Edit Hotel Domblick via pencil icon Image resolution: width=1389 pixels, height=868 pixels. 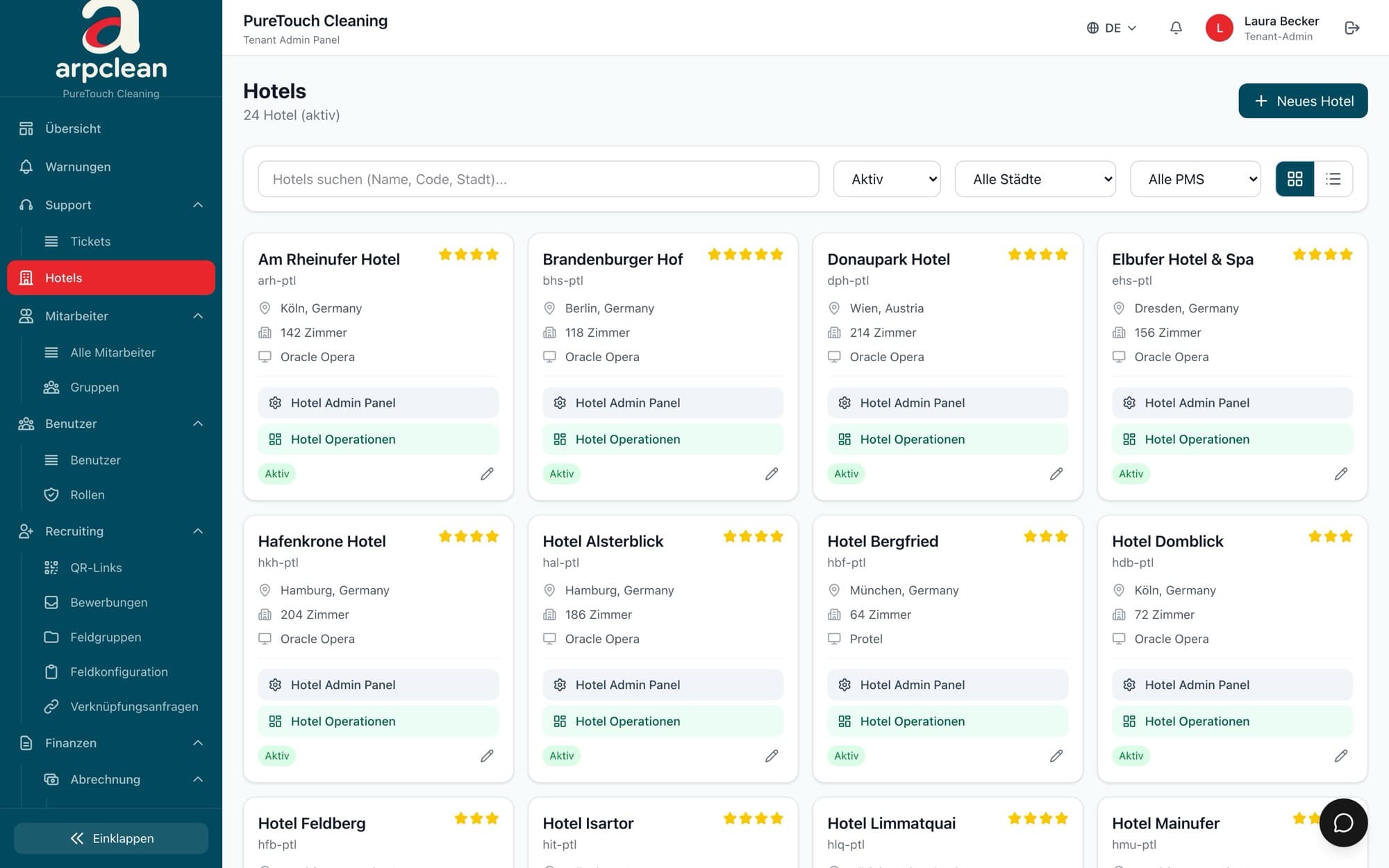[x=1341, y=756]
